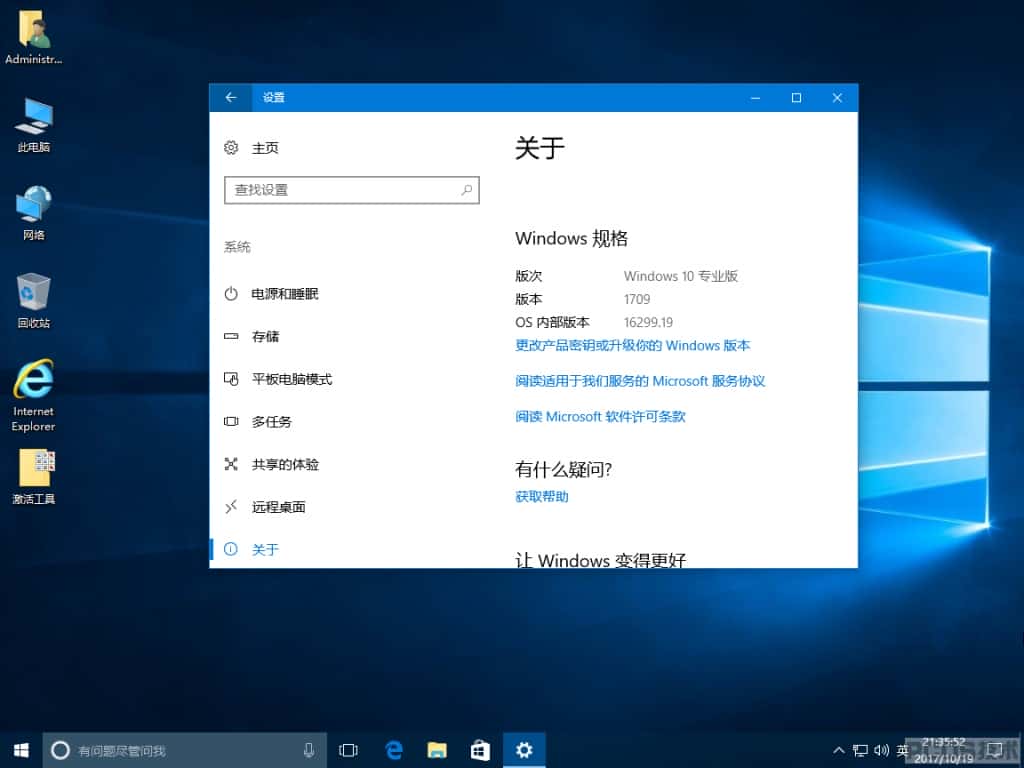Screen dimensions: 1024x768
Task: Click the Windows 规格 heading
Action: 571,238
